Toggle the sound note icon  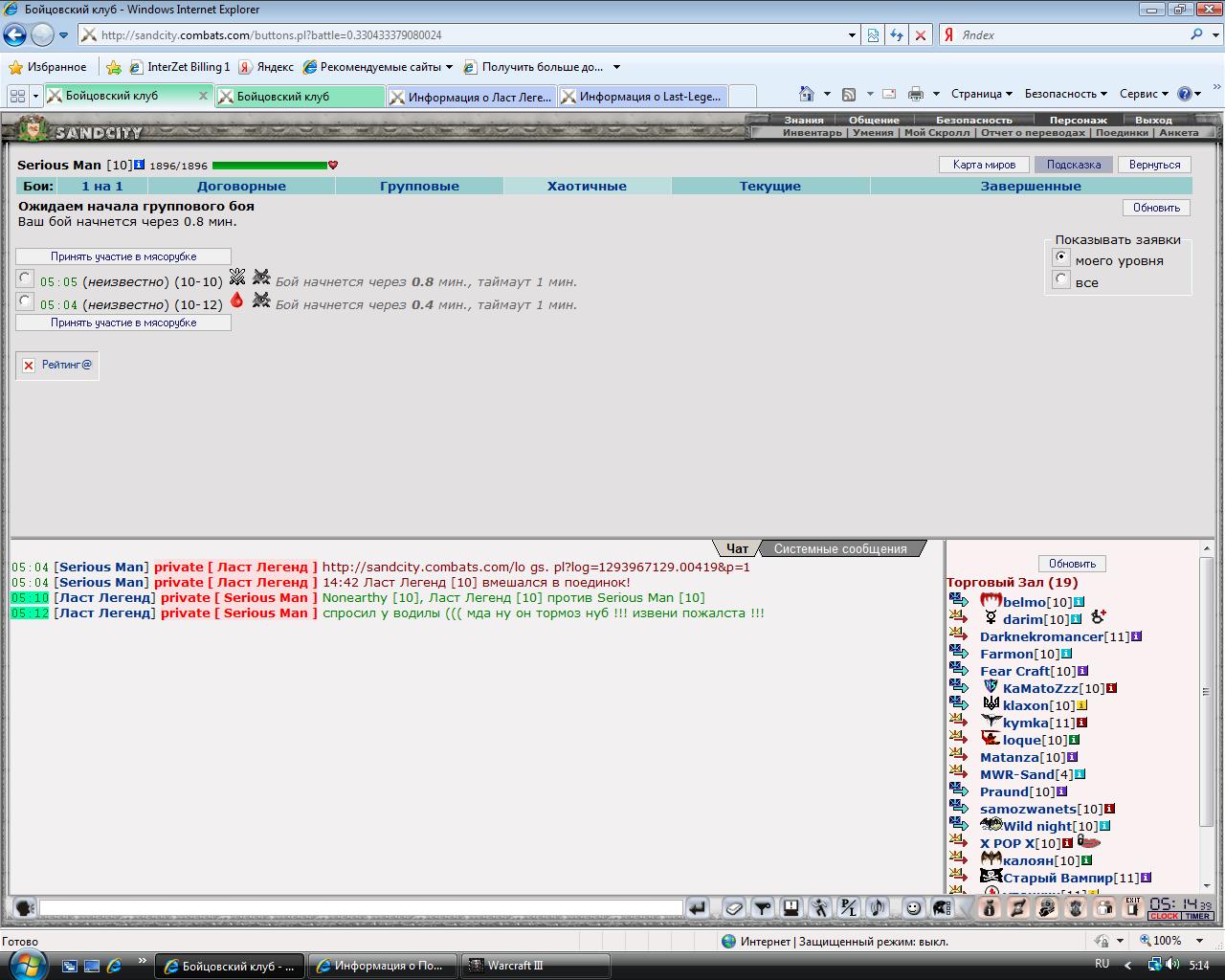tap(877, 907)
